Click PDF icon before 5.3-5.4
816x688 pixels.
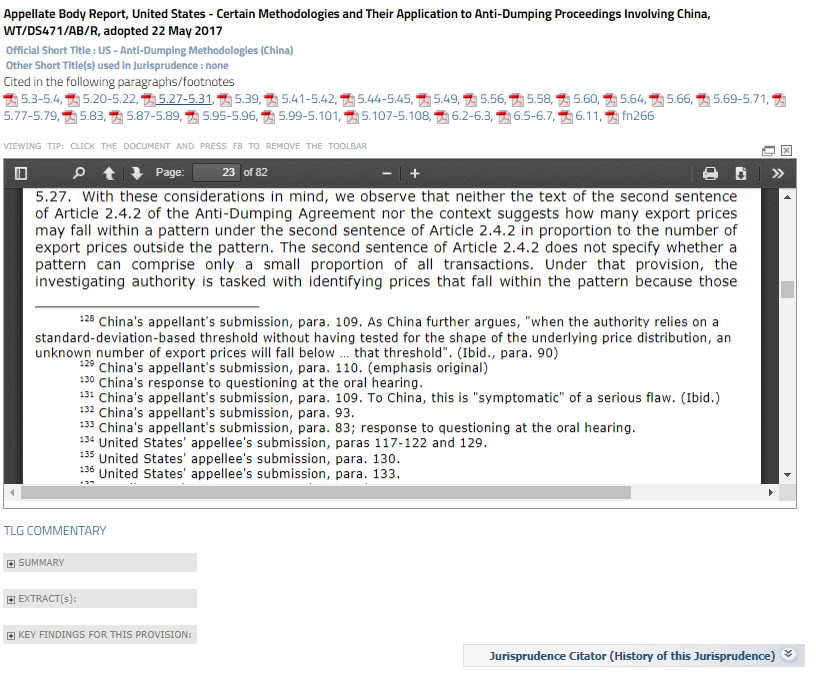tap(10, 99)
